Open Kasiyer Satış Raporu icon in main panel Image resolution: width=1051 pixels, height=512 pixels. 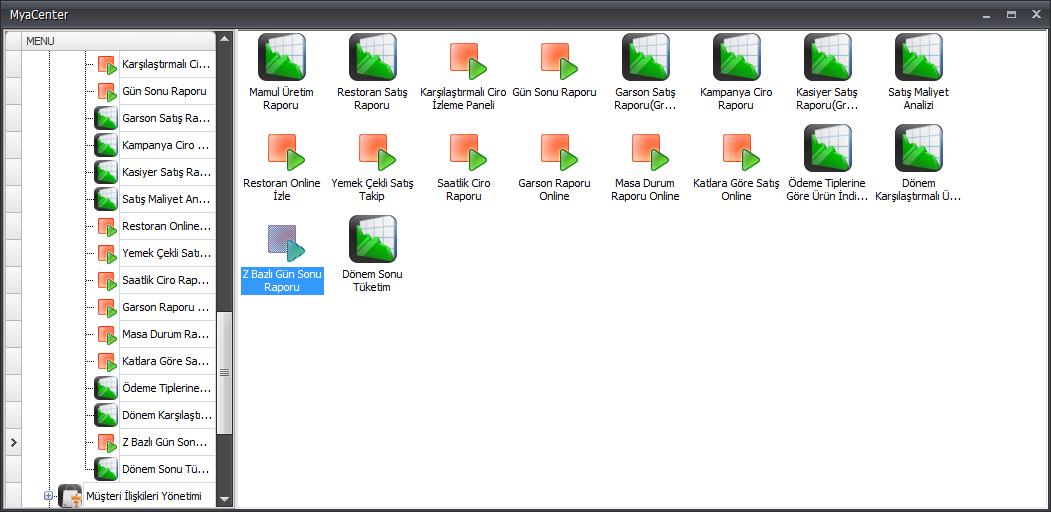click(828, 57)
